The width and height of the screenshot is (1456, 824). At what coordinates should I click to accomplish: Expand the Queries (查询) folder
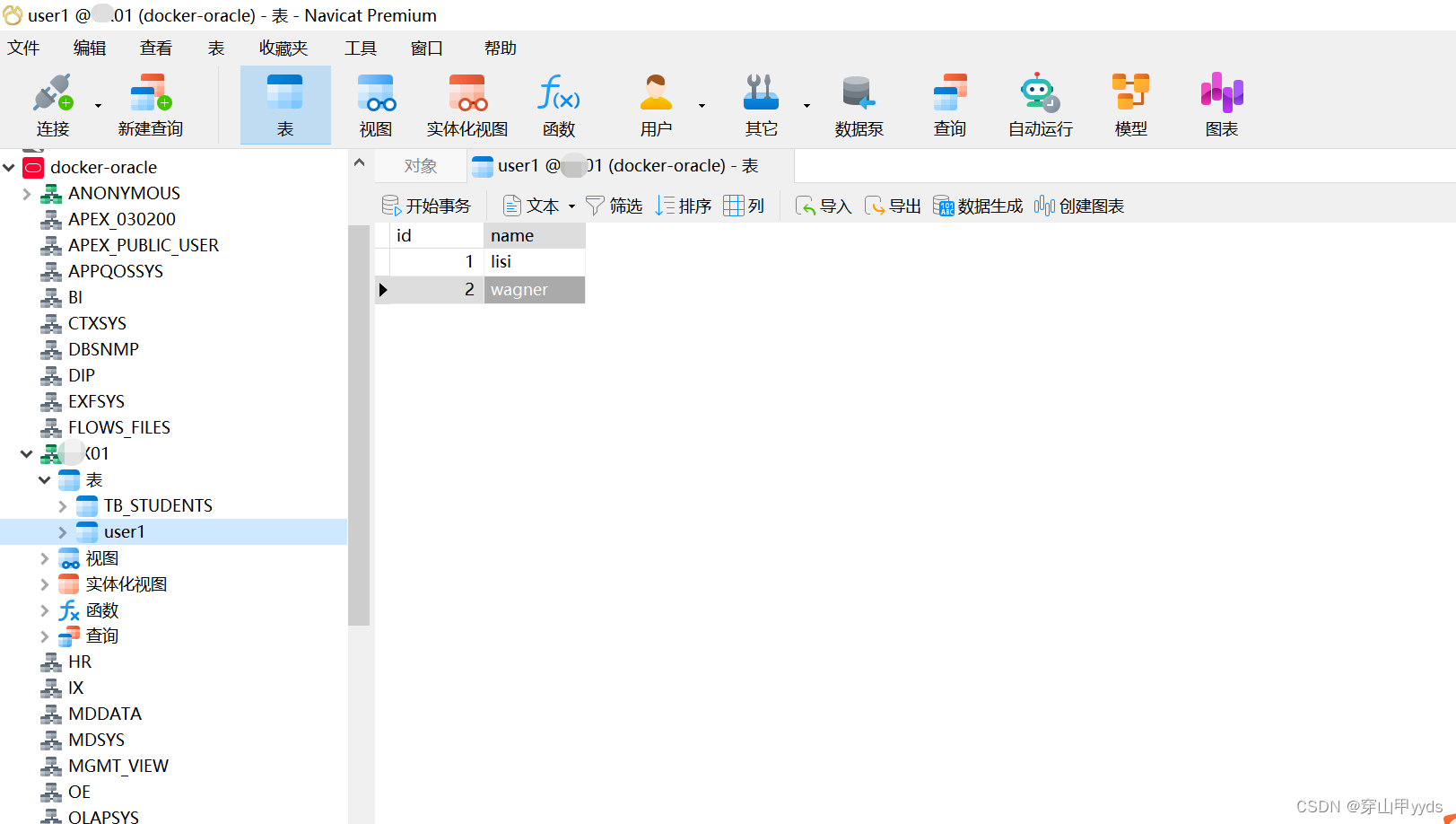tap(44, 636)
